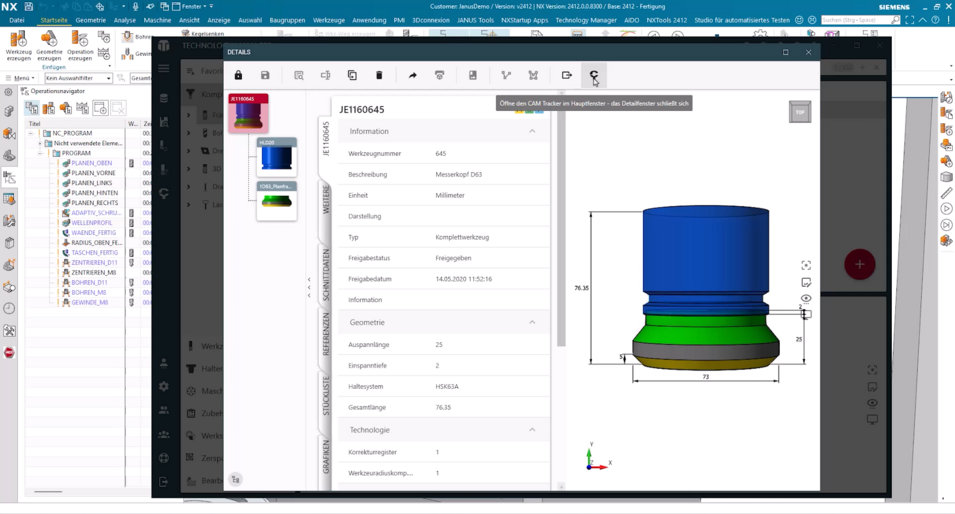Click the hamburger menu in Technology Manager sidebar
955x514 pixels.
(x=164, y=68)
